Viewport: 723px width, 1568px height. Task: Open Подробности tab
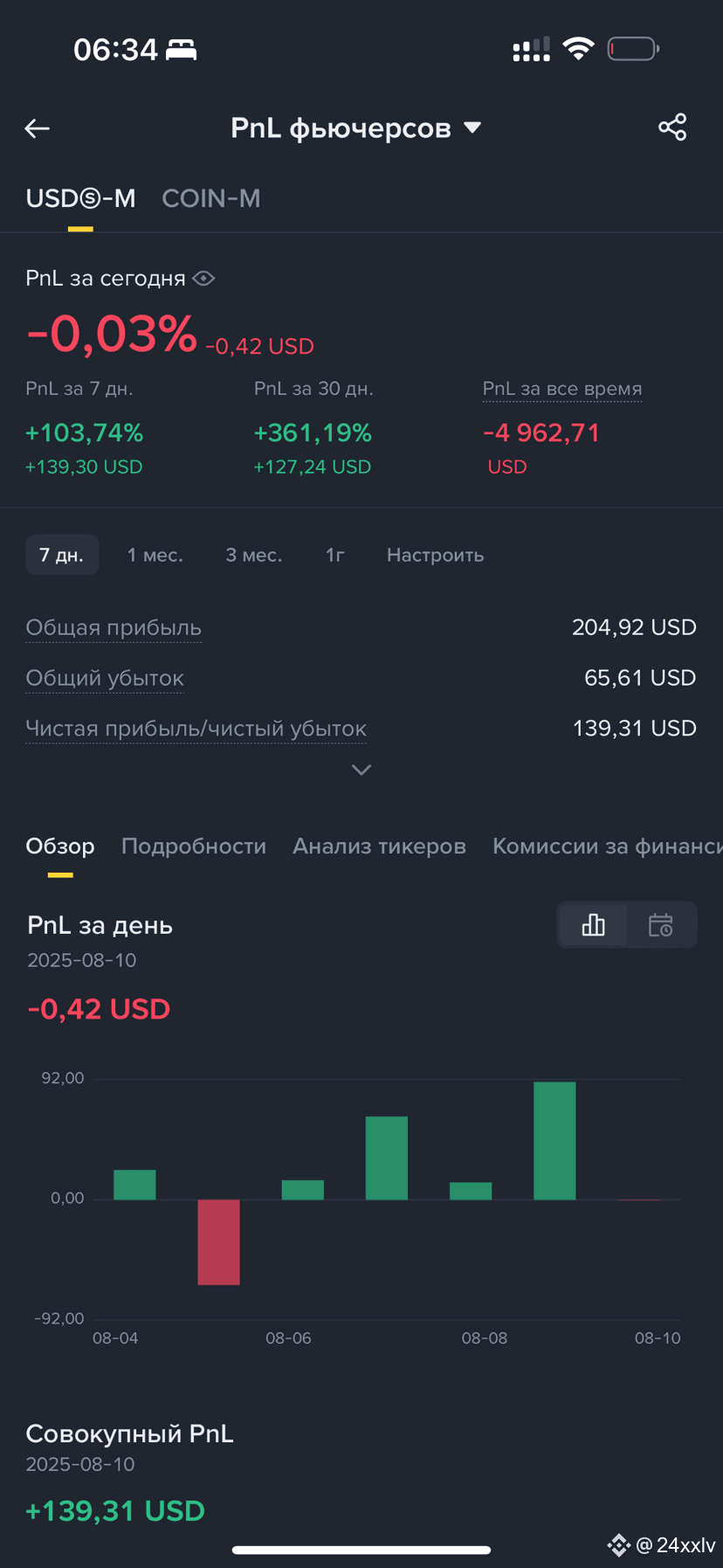tap(194, 846)
